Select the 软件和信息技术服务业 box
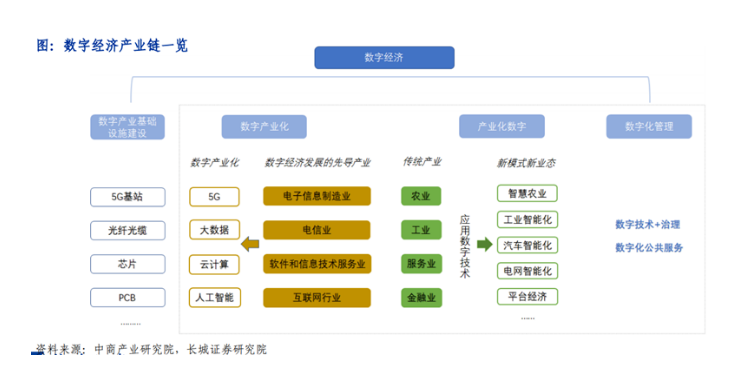The image size is (744, 366). 317,264
